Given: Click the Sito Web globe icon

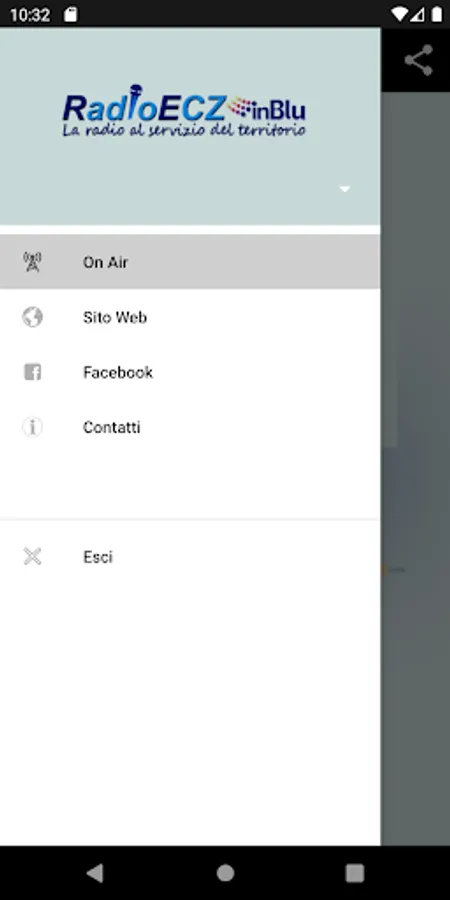Looking at the screenshot, I should pos(32,317).
